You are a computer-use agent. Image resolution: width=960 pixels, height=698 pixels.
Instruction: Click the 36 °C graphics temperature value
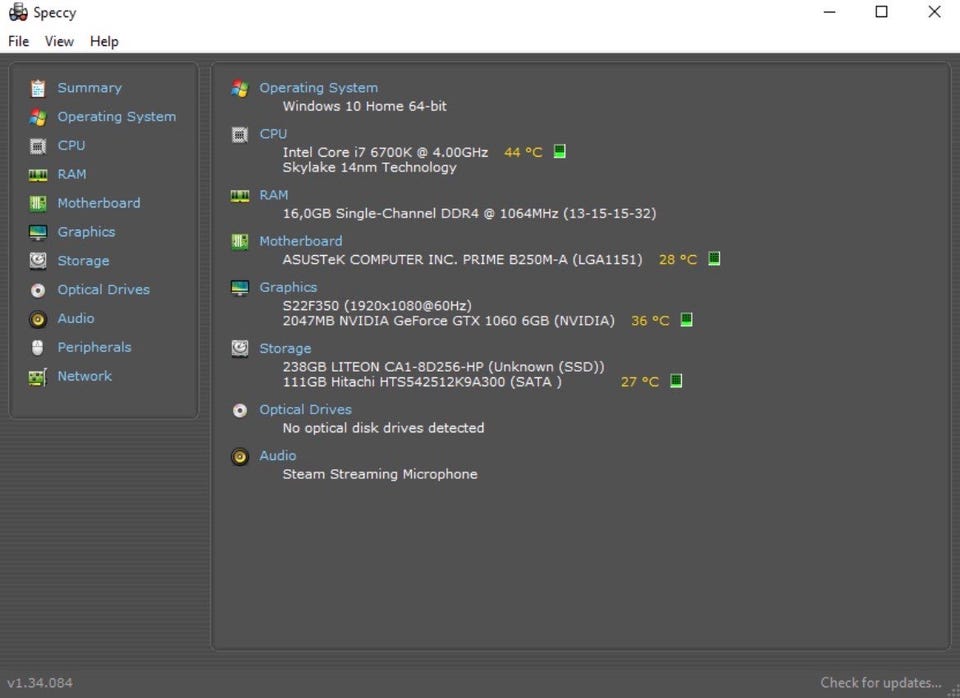(650, 321)
